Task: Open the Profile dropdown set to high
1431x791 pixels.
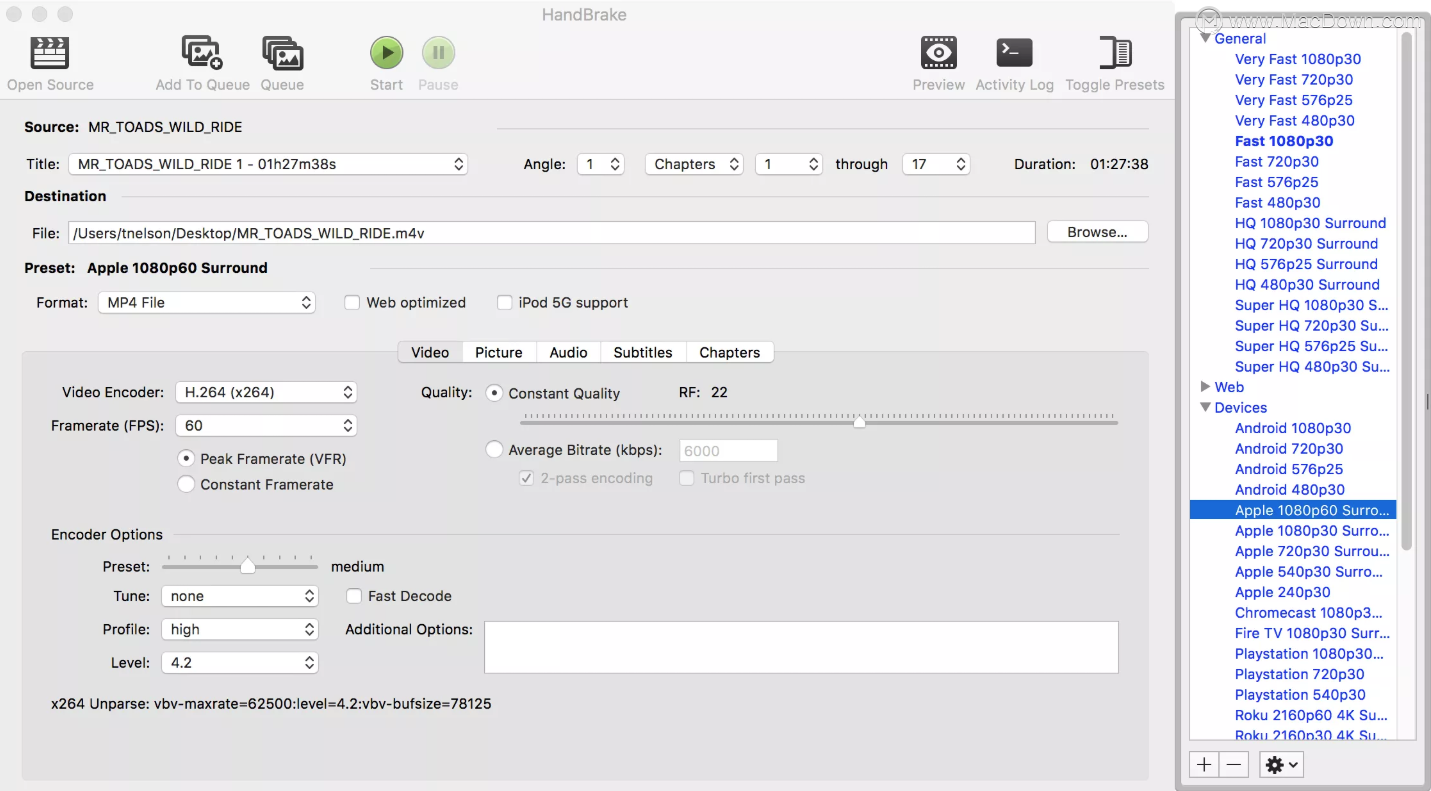Action: pos(240,629)
